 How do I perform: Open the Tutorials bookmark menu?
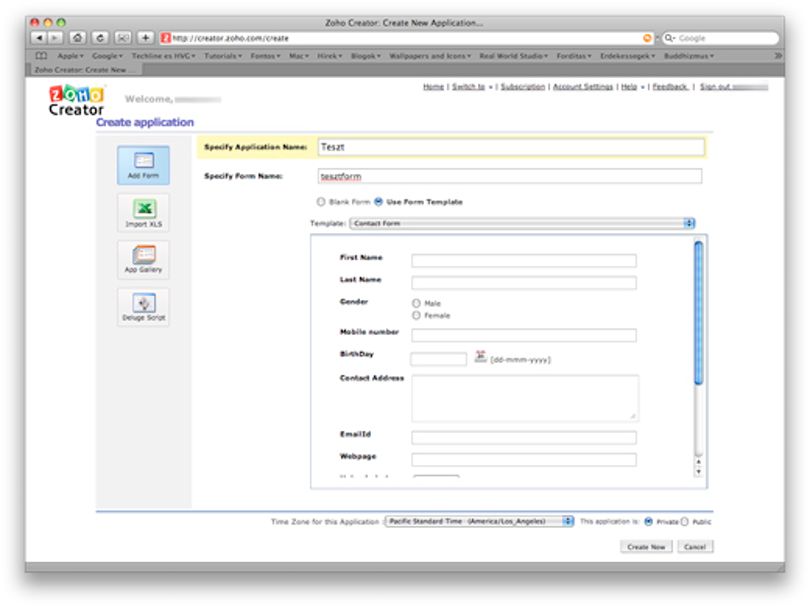point(223,56)
